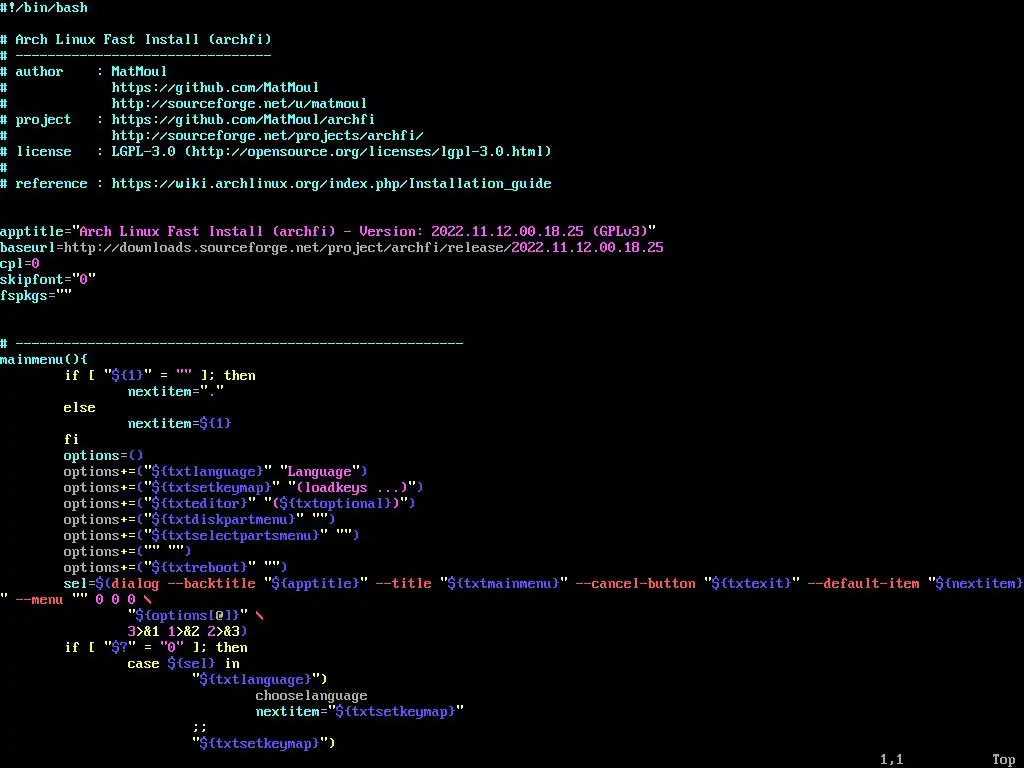Click the 'options=()' line
Image resolution: width=1024 pixels, height=768 pixels.
click(x=103, y=456)
